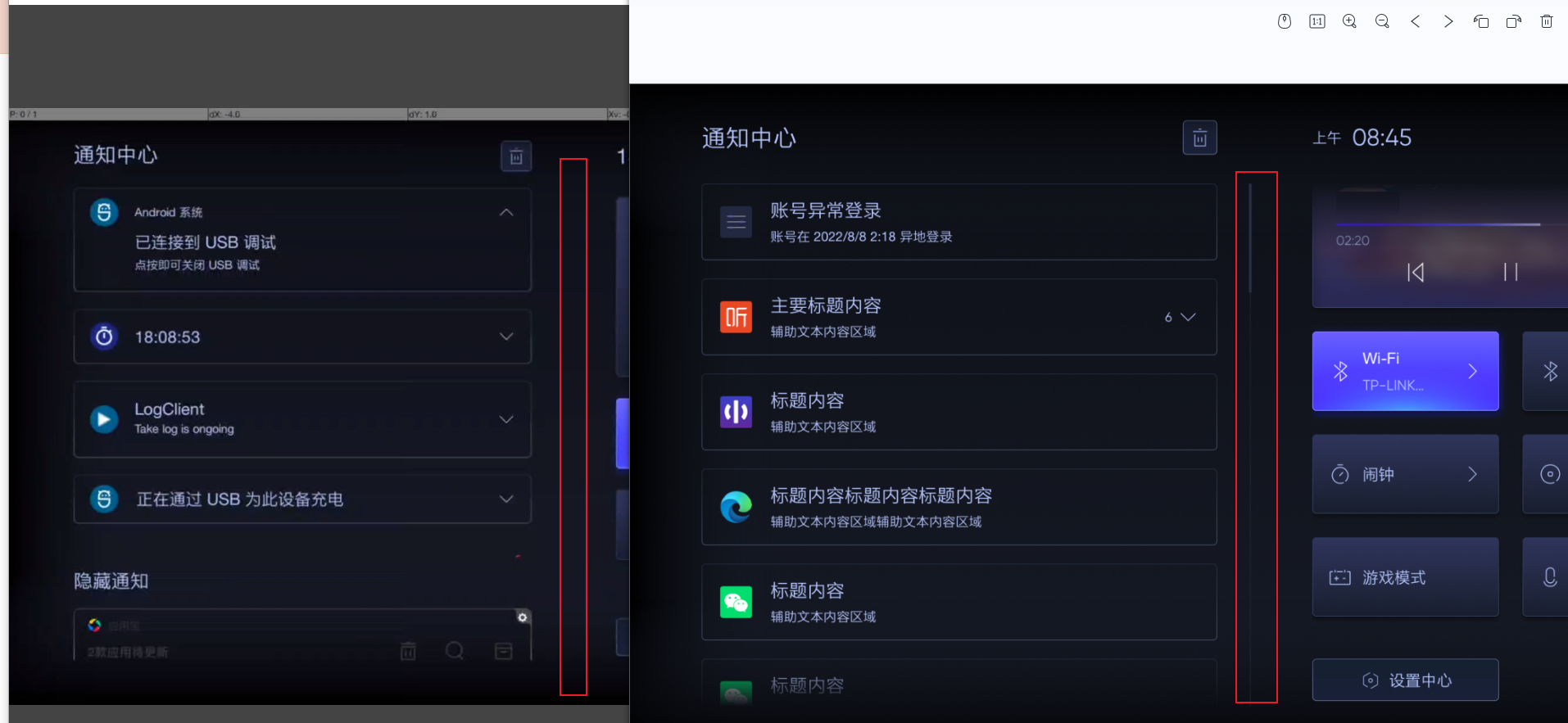The image size is (1568, 723).
Task: Collapse the Android 系统 USB notification
Action: (x=506, y=212)
